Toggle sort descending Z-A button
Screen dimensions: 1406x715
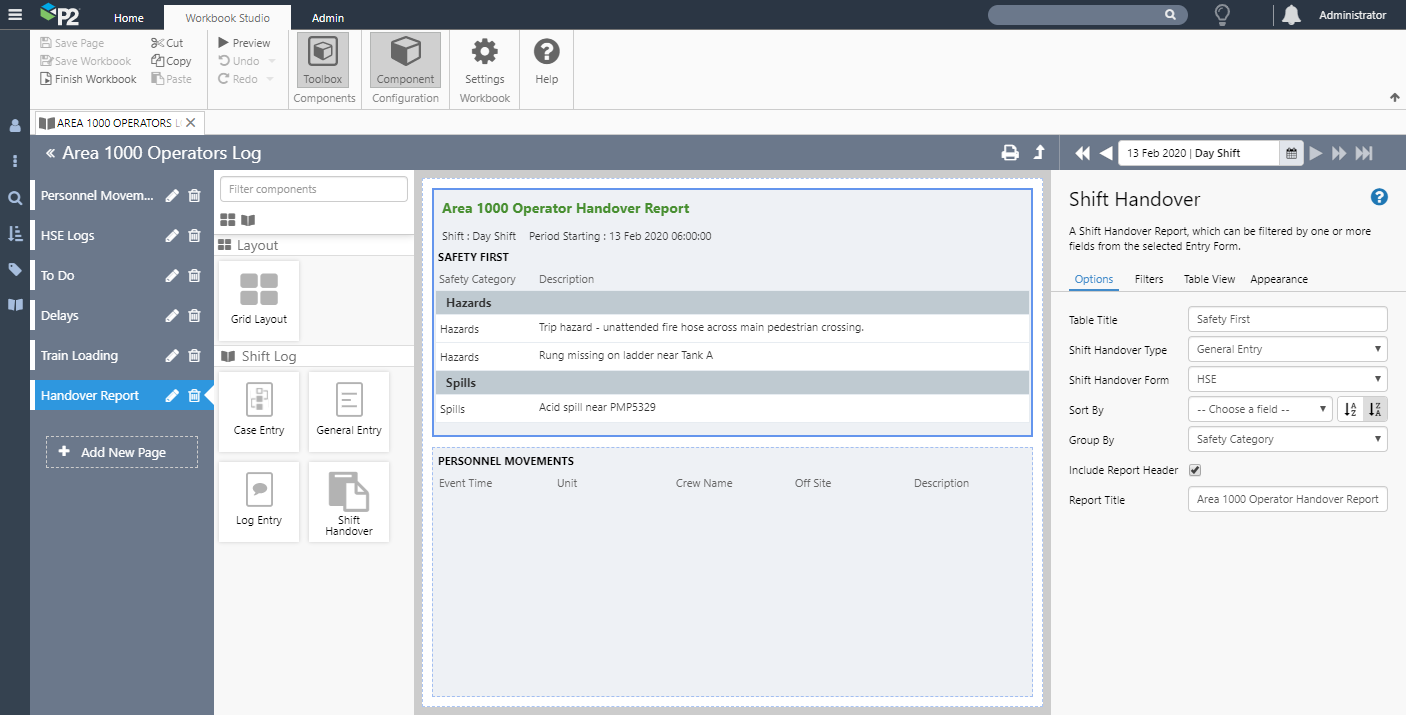pyautogui.click(x=1375, y=409)
